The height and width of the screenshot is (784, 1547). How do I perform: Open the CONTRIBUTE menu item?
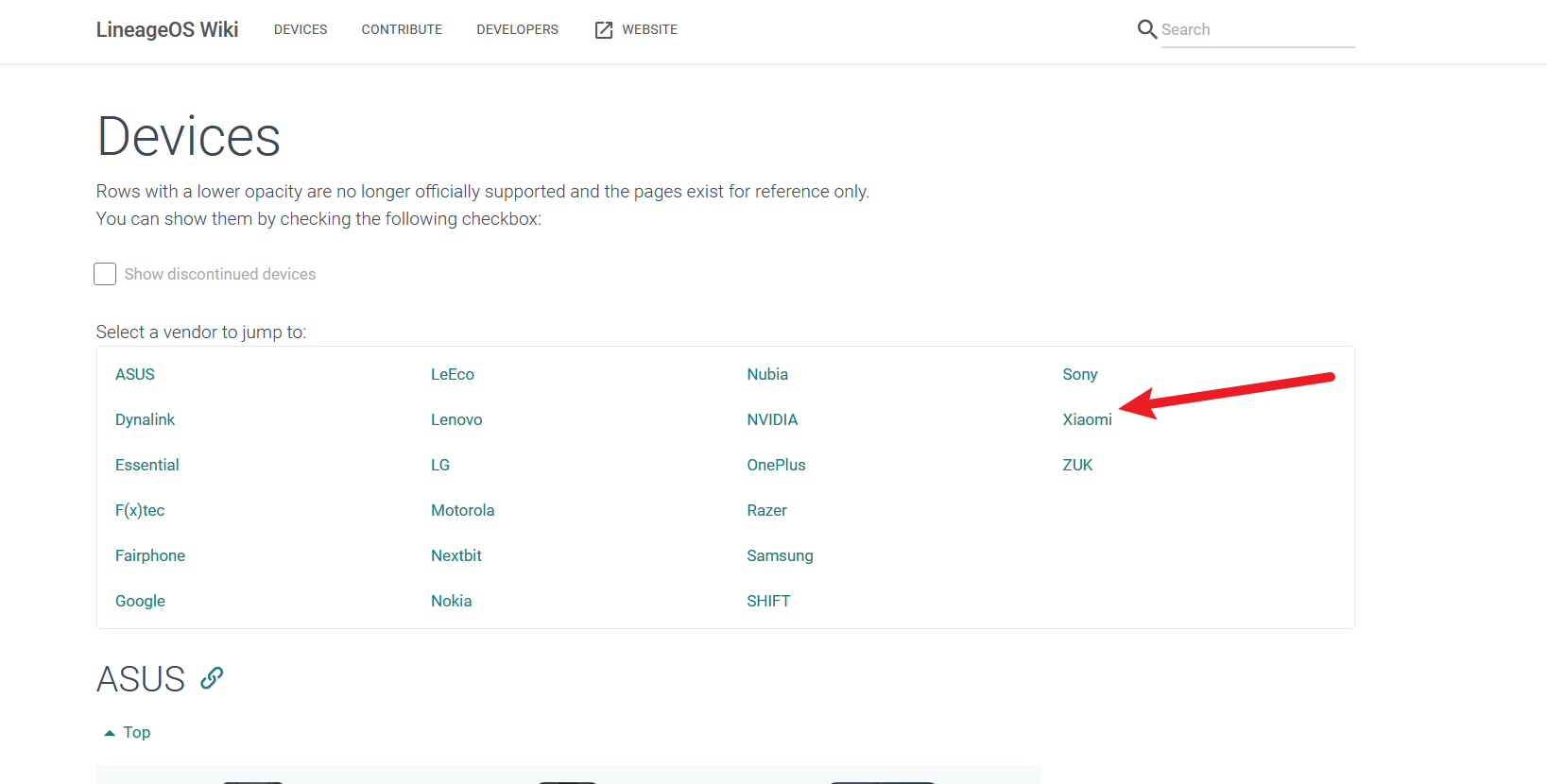coord(402,29)
